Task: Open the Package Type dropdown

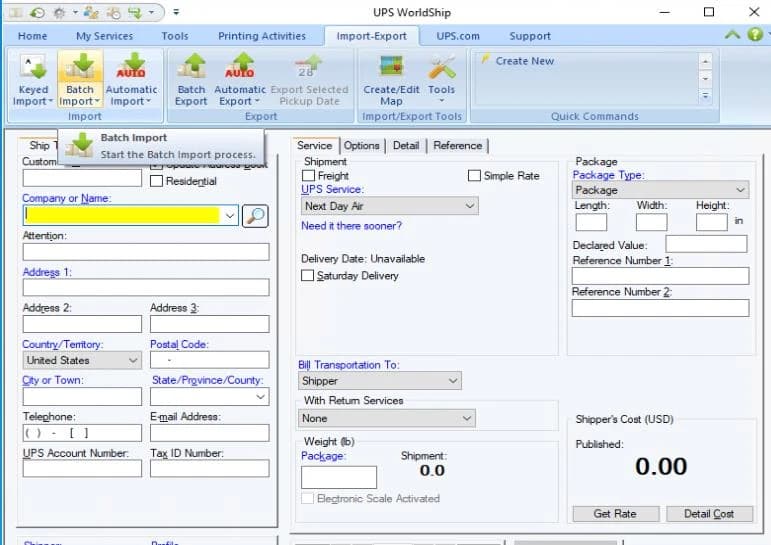Action: tap(660, 190)
